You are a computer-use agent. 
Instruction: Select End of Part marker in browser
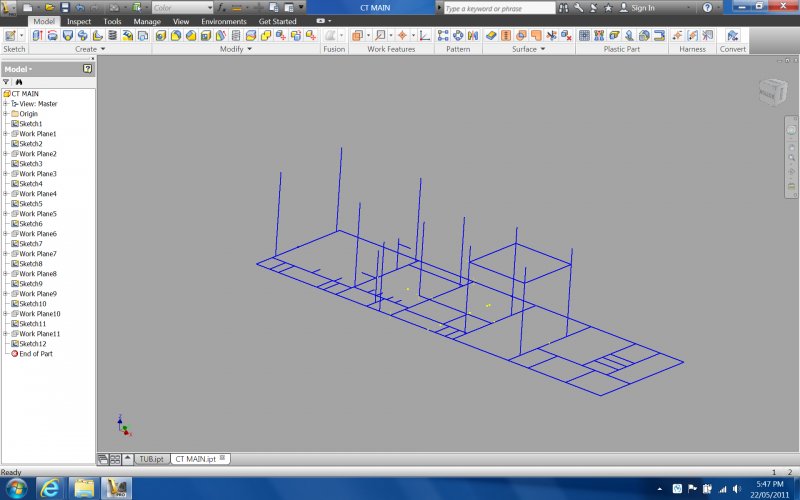pos(35,354)
